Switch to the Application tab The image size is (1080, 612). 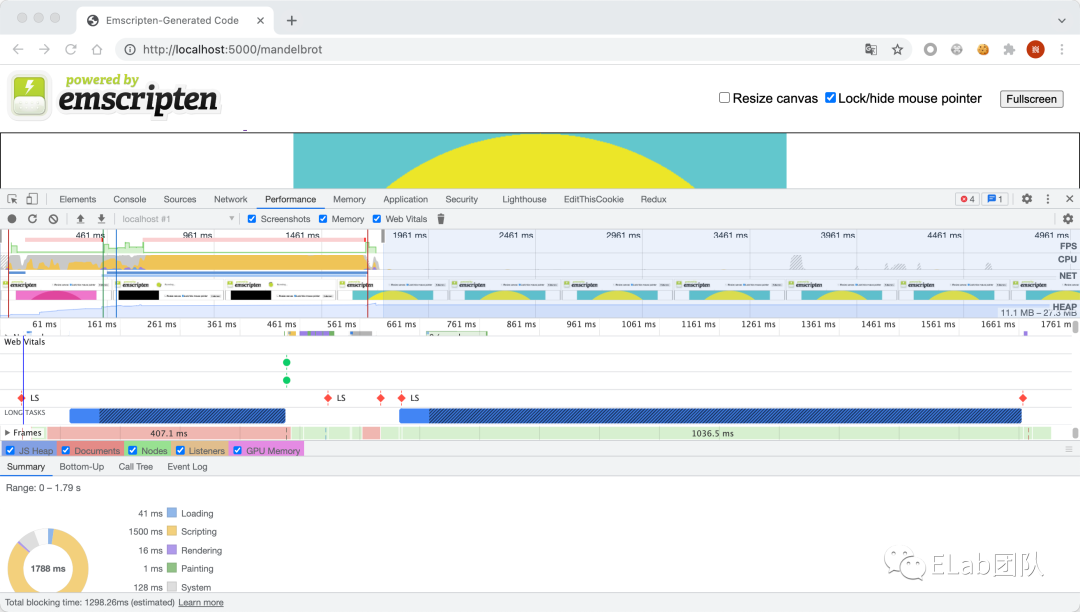[x=406, y=199]
